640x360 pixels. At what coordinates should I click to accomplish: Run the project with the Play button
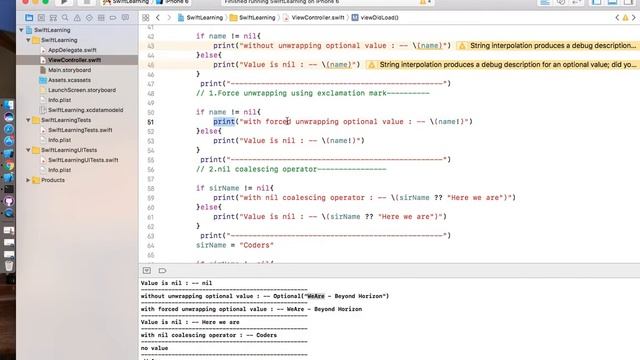(64, 2)
